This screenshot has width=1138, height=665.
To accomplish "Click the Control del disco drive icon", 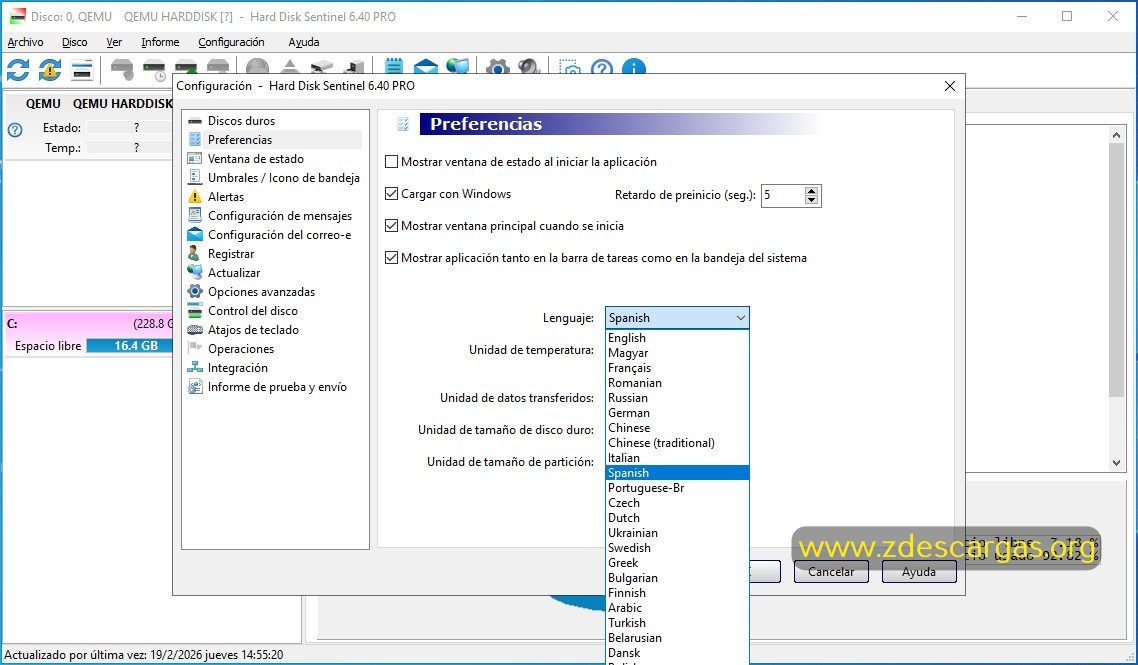I will [x=195, y=311].
